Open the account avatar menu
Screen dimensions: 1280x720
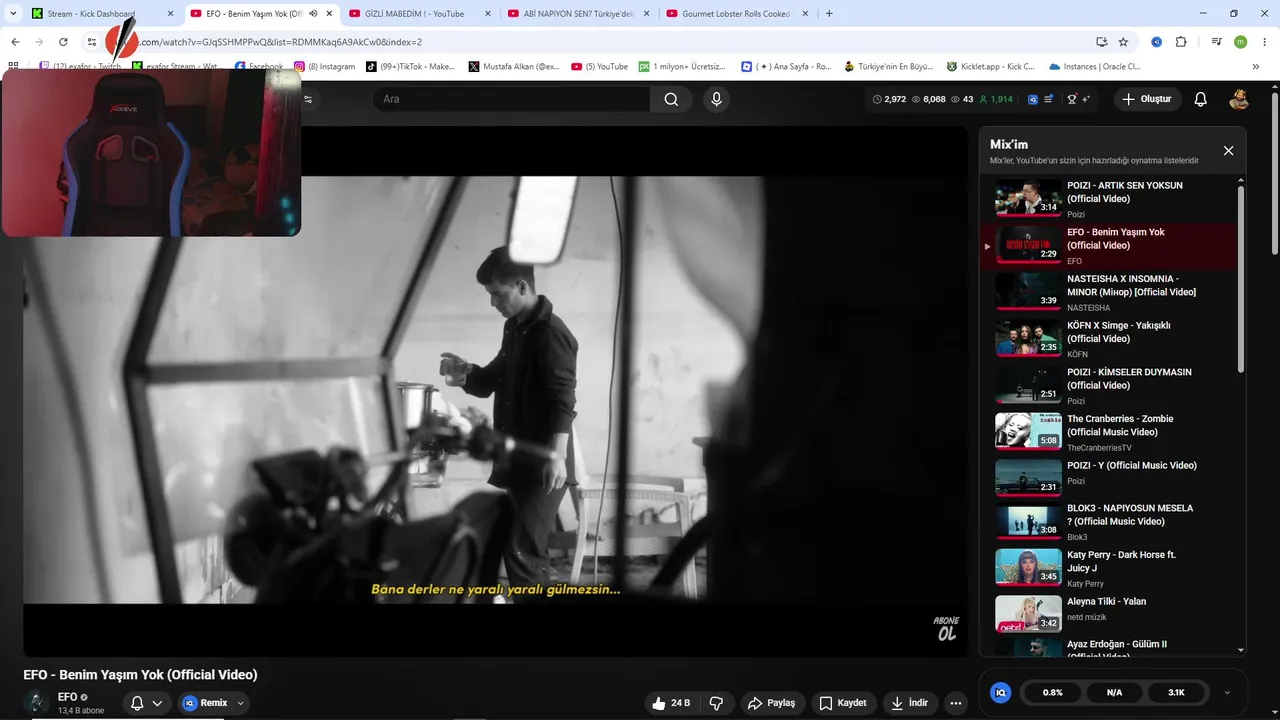pos(1239,99)
